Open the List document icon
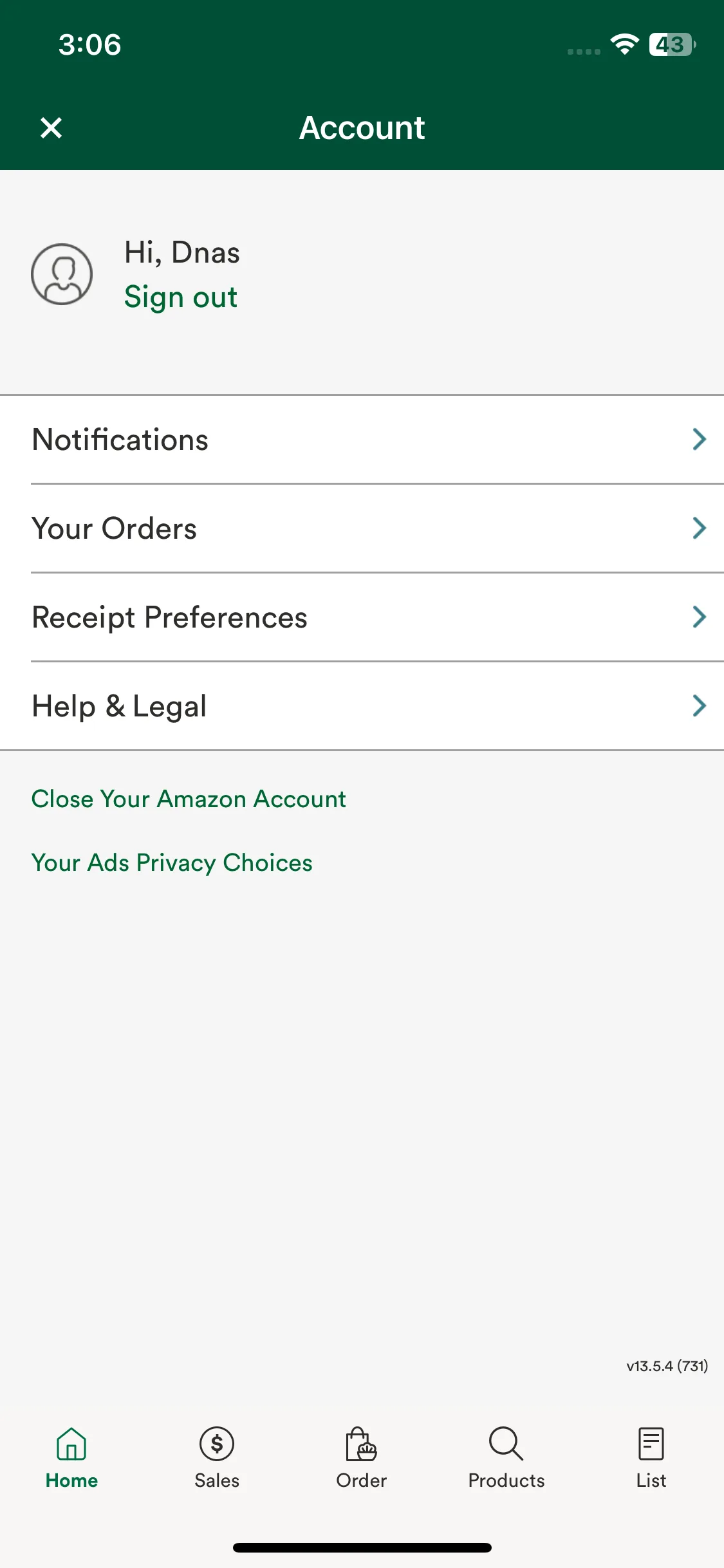Screen dimensions: 724x1568 point(651,1444)
